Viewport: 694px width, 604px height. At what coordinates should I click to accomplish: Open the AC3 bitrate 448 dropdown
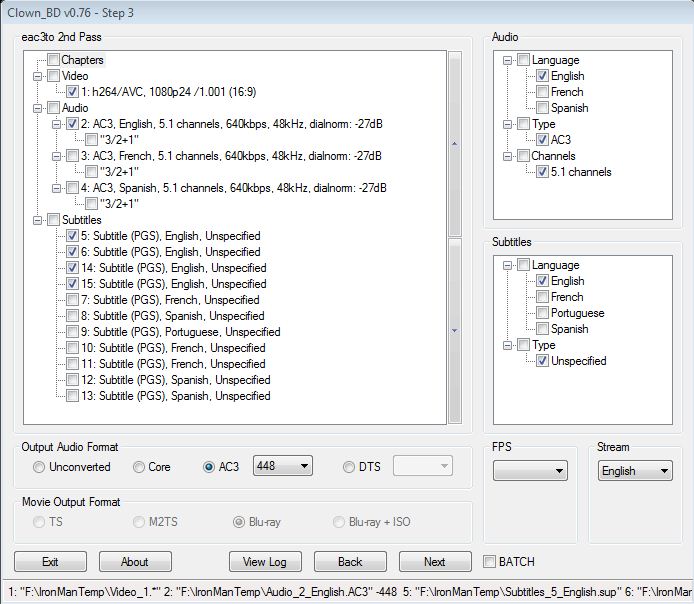pos(283,466)
